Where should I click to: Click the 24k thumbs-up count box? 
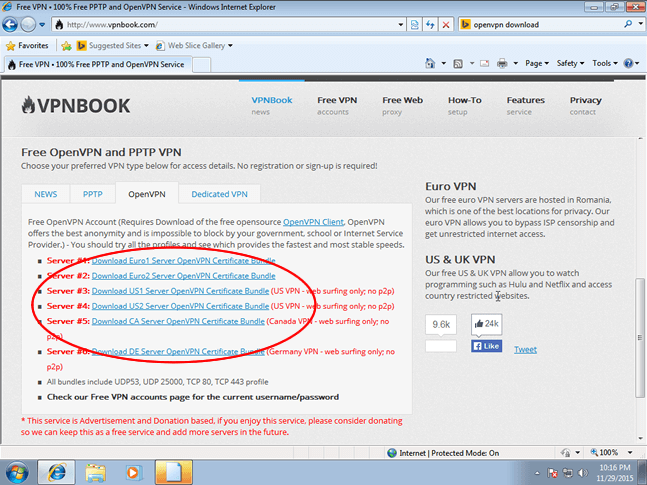[486, 324]
